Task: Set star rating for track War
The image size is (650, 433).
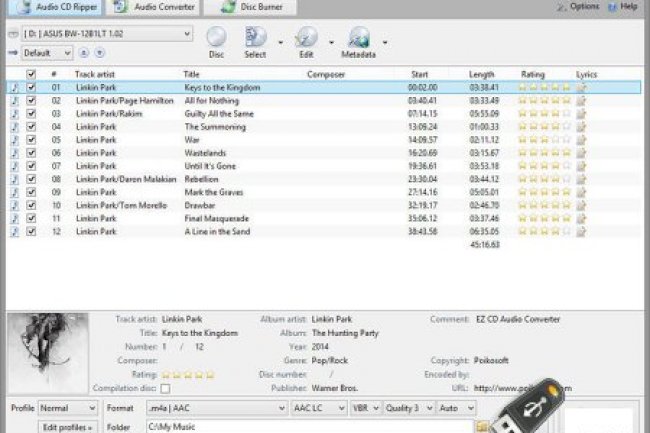Action: coord(545,140)
